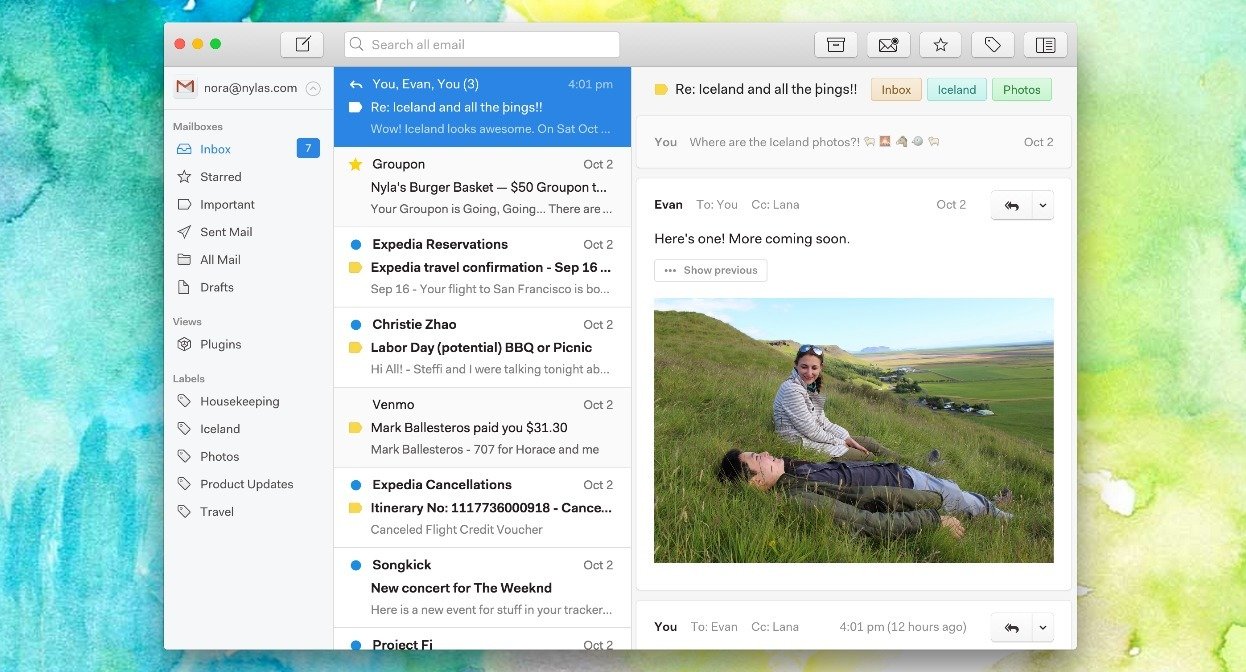Open the label tag picker in toolbar
1246x672 pixels.
tap(992, 44)
